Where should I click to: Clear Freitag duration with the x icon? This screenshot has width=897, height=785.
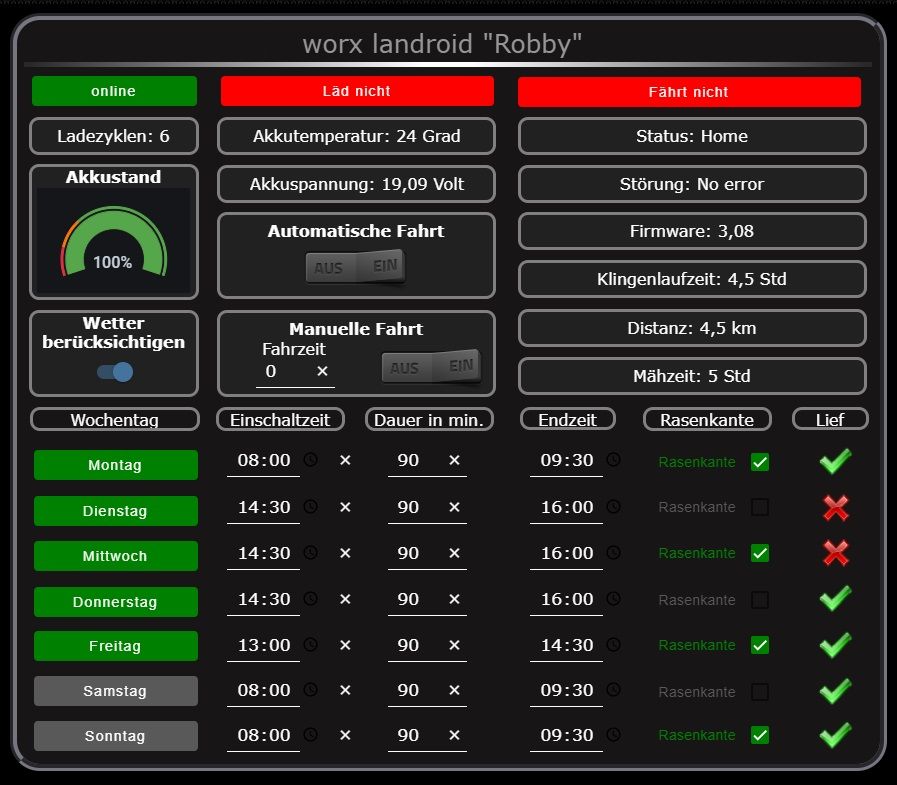pyautogui.click(x=454, y=645)
